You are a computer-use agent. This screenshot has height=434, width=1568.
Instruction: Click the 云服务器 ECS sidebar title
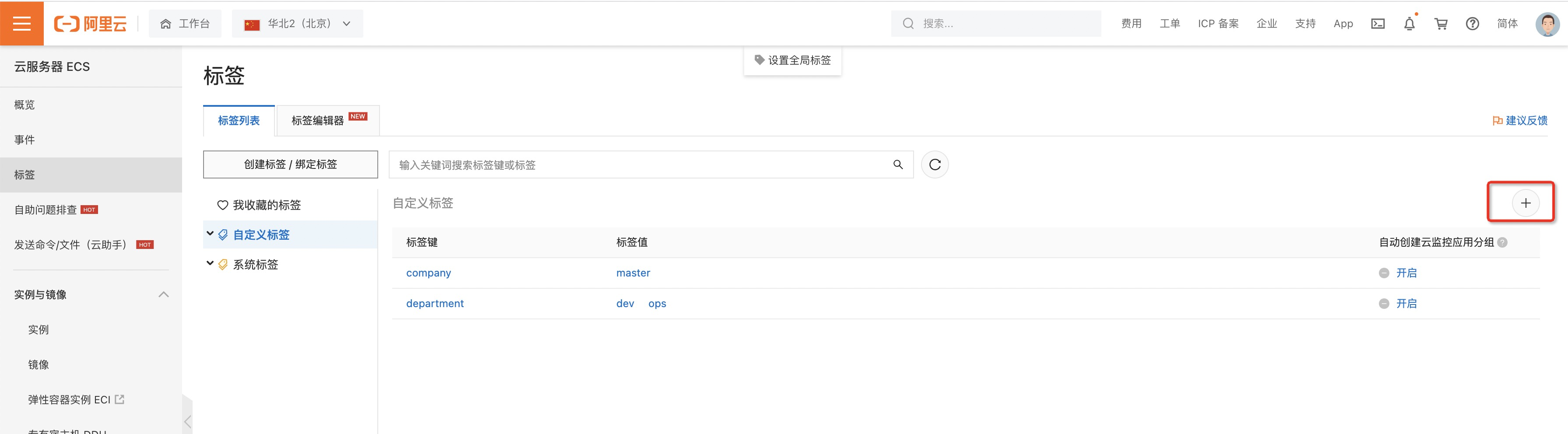52,67
